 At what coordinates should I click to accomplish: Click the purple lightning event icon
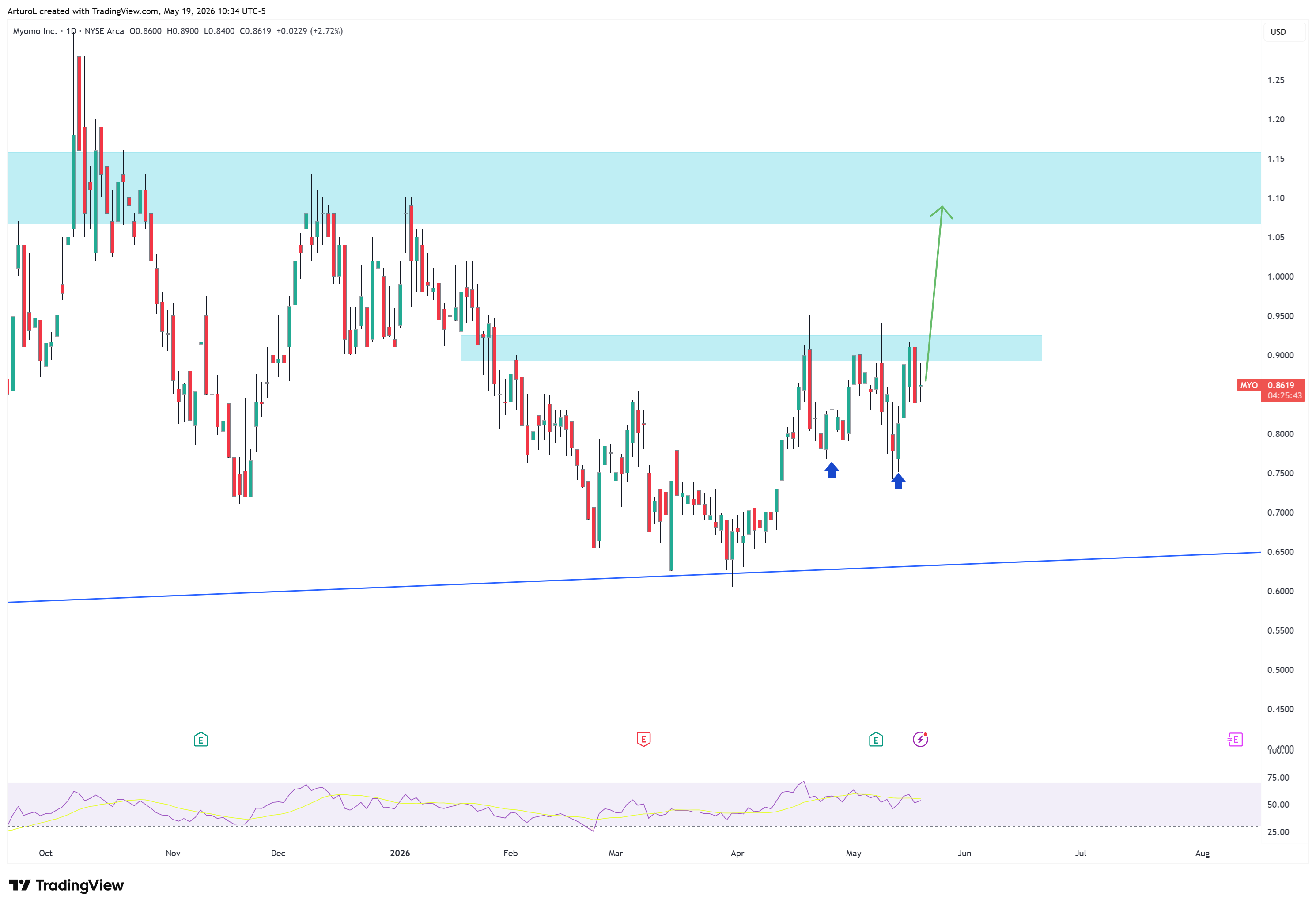click(920, 739)
